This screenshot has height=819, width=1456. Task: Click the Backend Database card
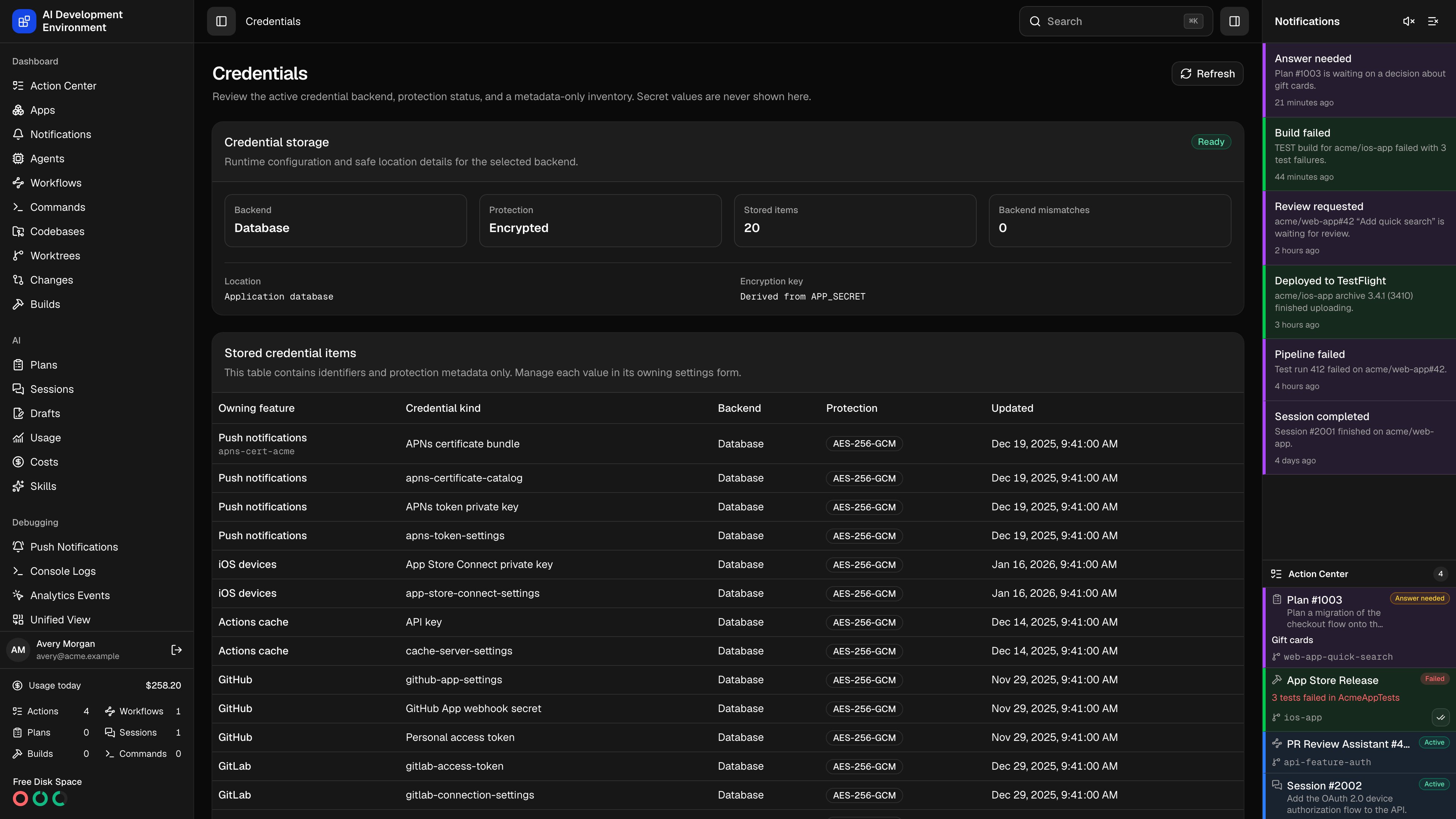coord(345,220)
